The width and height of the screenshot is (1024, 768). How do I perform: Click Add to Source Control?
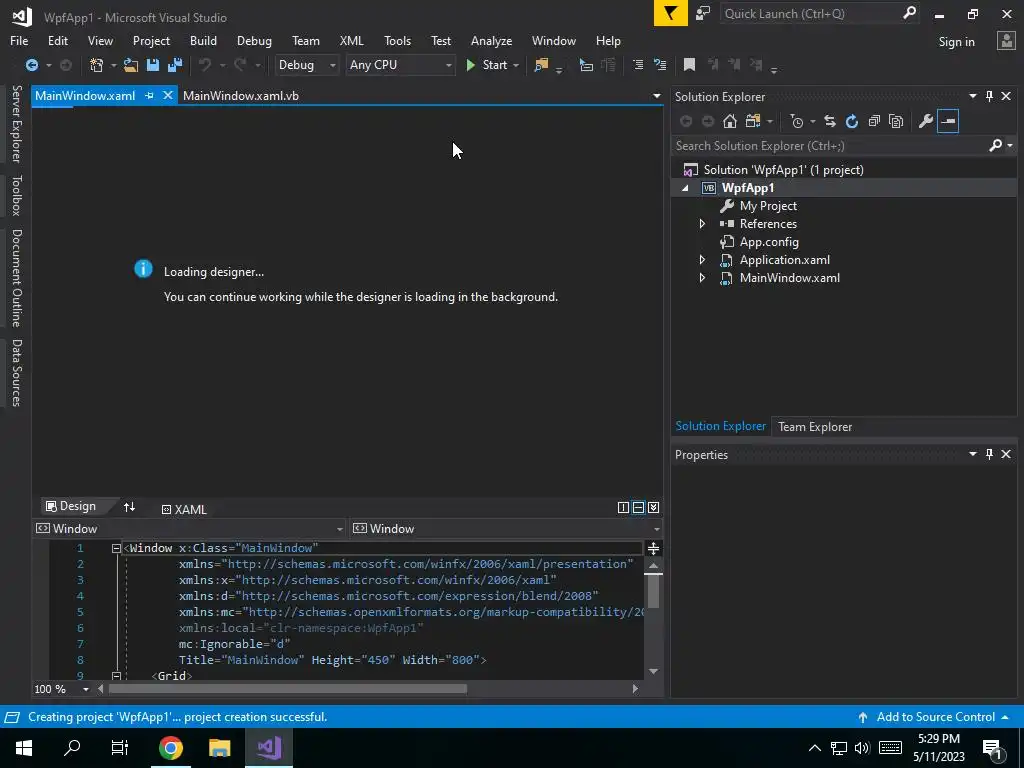click(935, 716)
